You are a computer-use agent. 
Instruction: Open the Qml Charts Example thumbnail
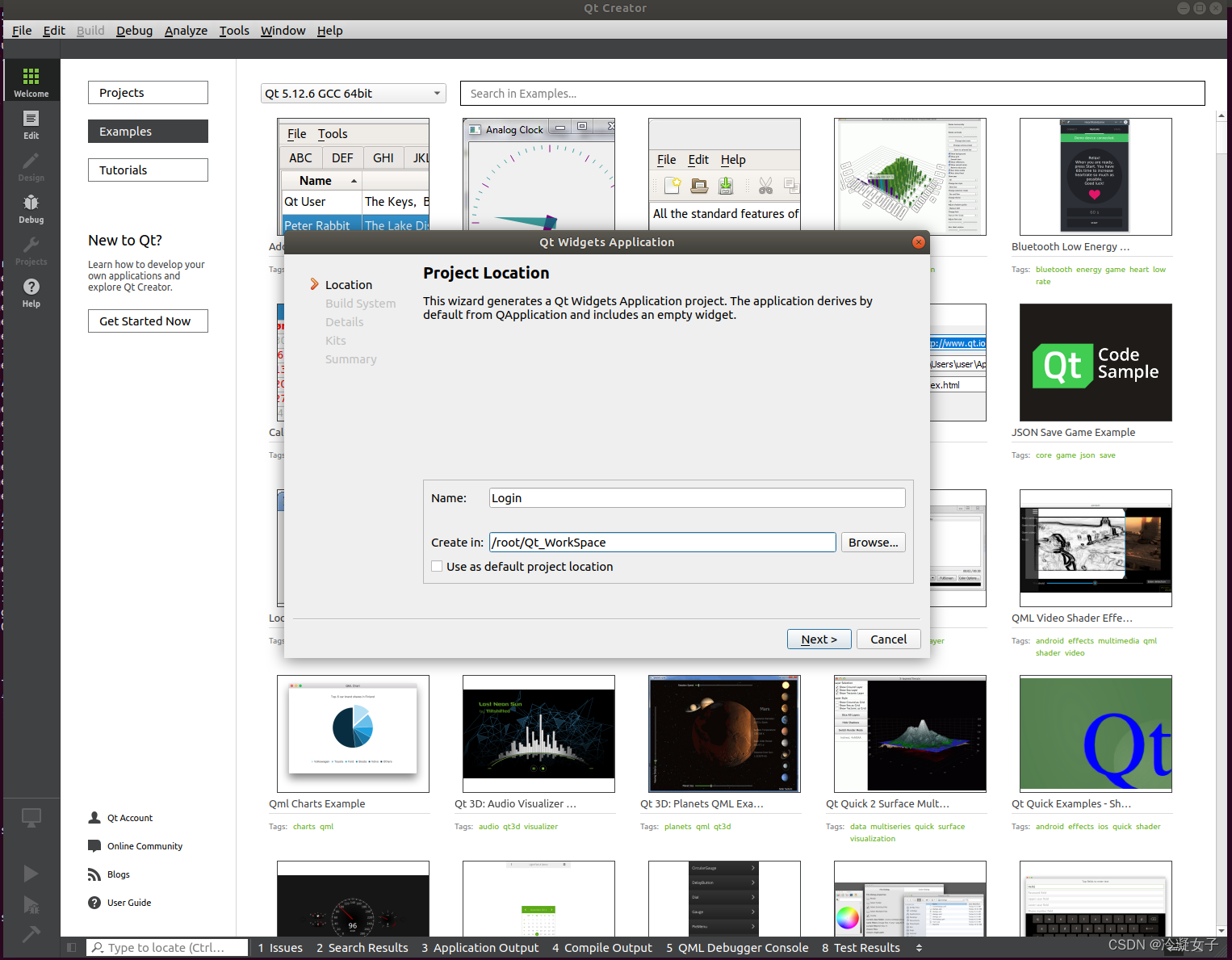353,734
